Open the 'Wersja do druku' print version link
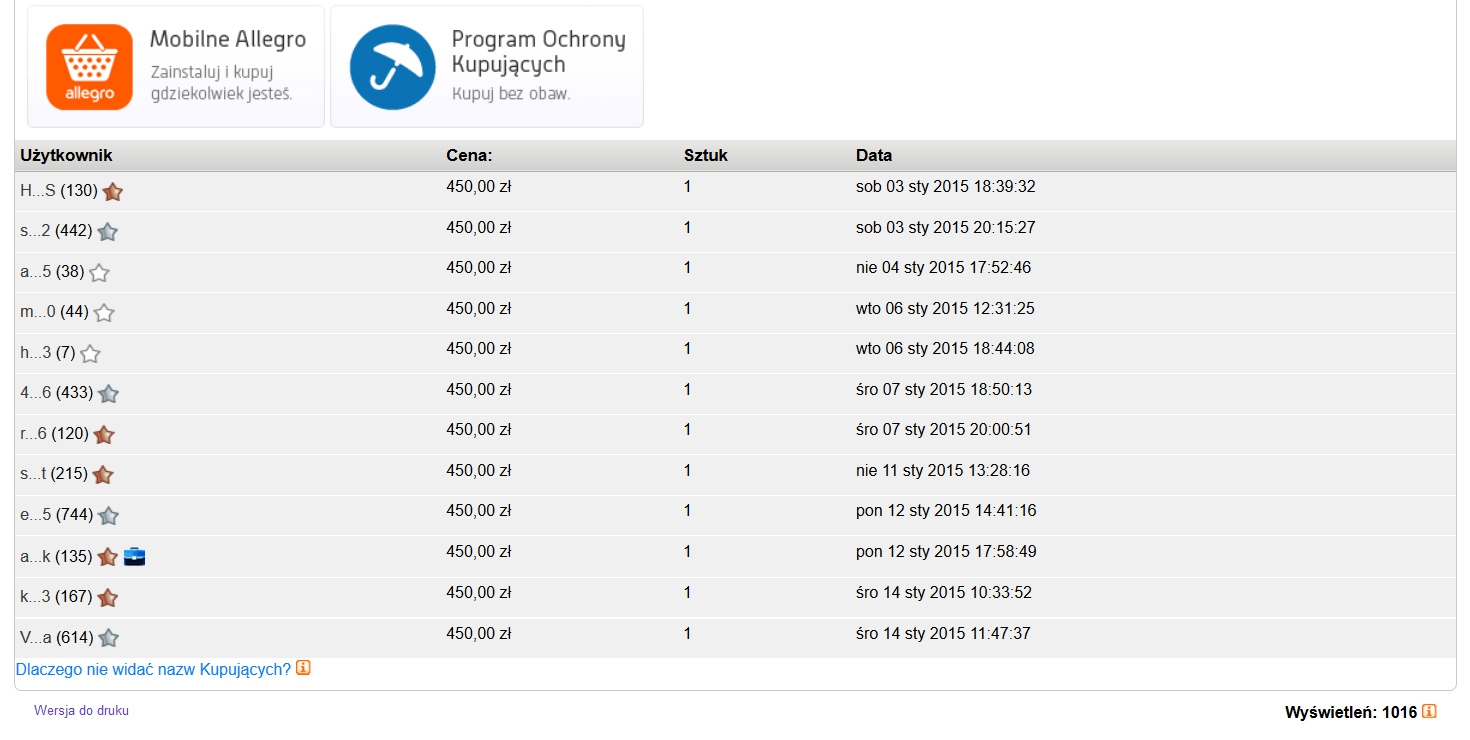Screen dimensions: 1470x740 (x=81, y=711)
